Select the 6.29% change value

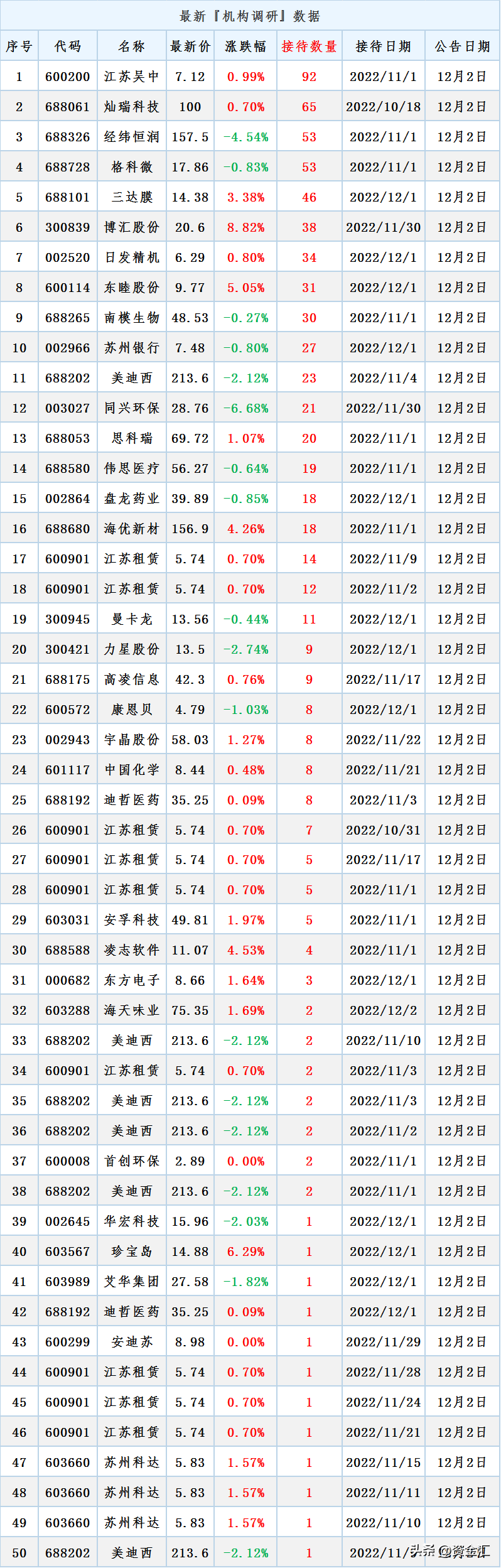pyautogui.click(x=246, y=1252)
